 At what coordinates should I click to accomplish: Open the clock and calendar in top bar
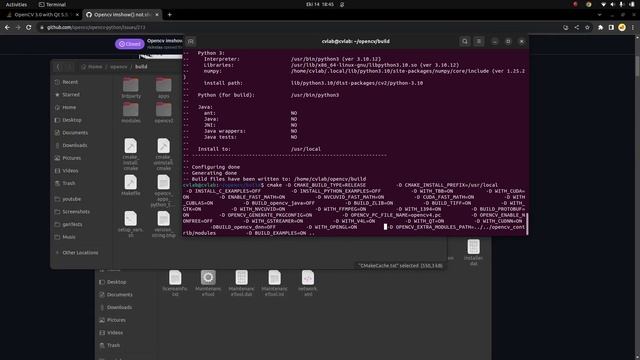(320, 4)
